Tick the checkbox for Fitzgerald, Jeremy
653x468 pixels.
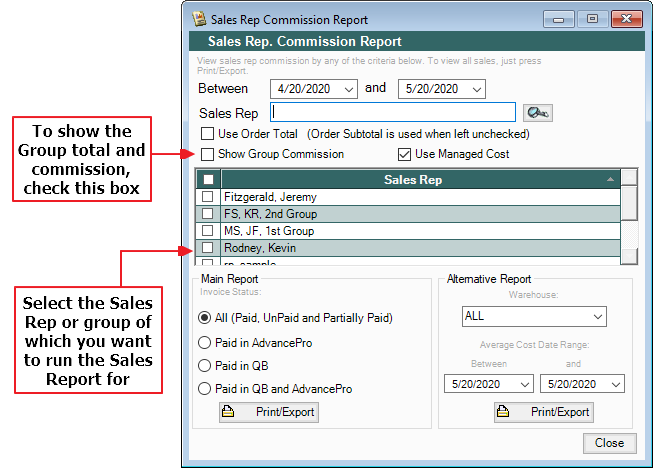click(208, 198)
